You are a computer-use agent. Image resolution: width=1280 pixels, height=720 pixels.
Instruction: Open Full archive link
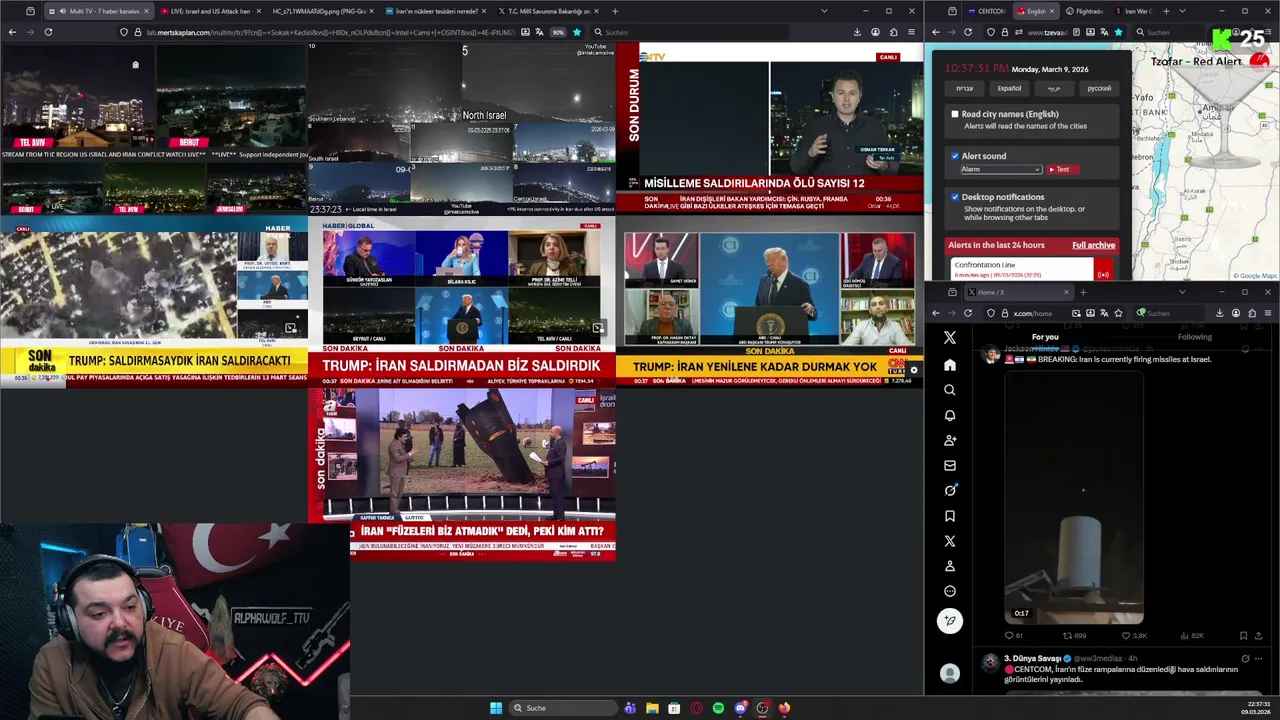coord(1093,245)
